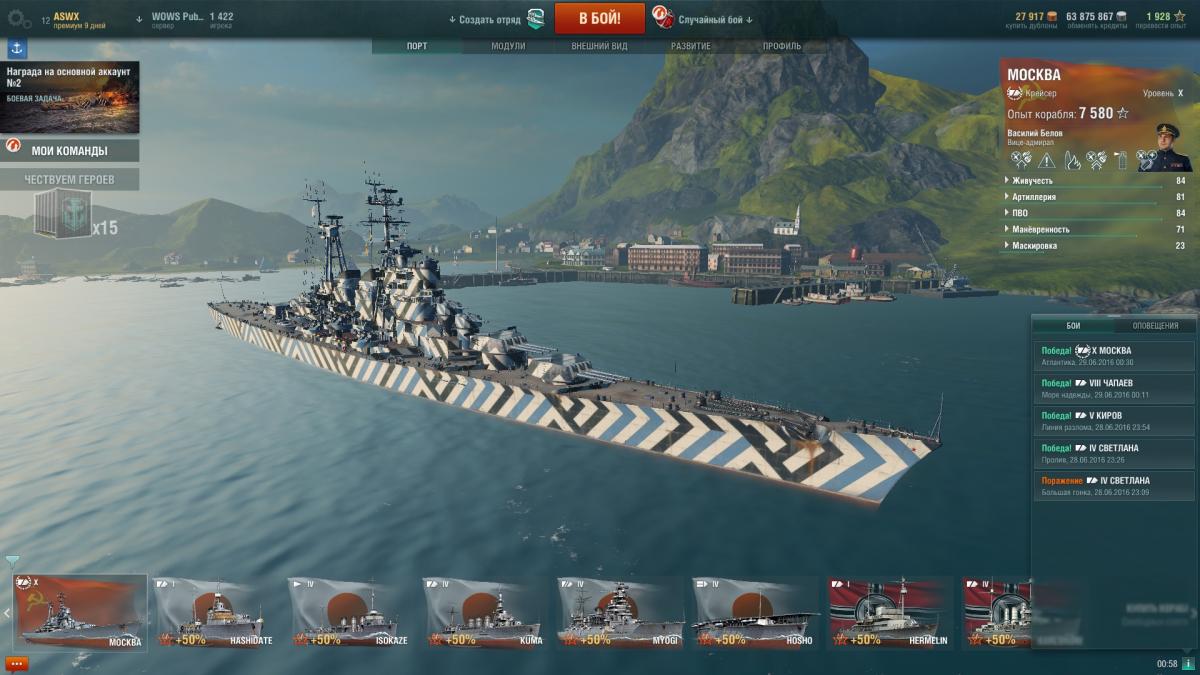Click the division emblem next to Создать отряд
Screen dimensions: 1200x675
point(536,18)
